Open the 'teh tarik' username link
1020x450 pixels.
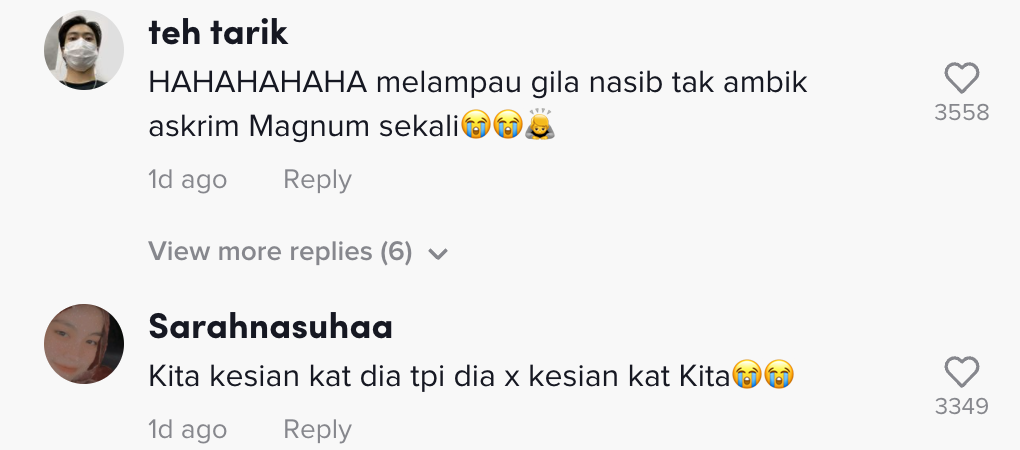tap(218, 33)
